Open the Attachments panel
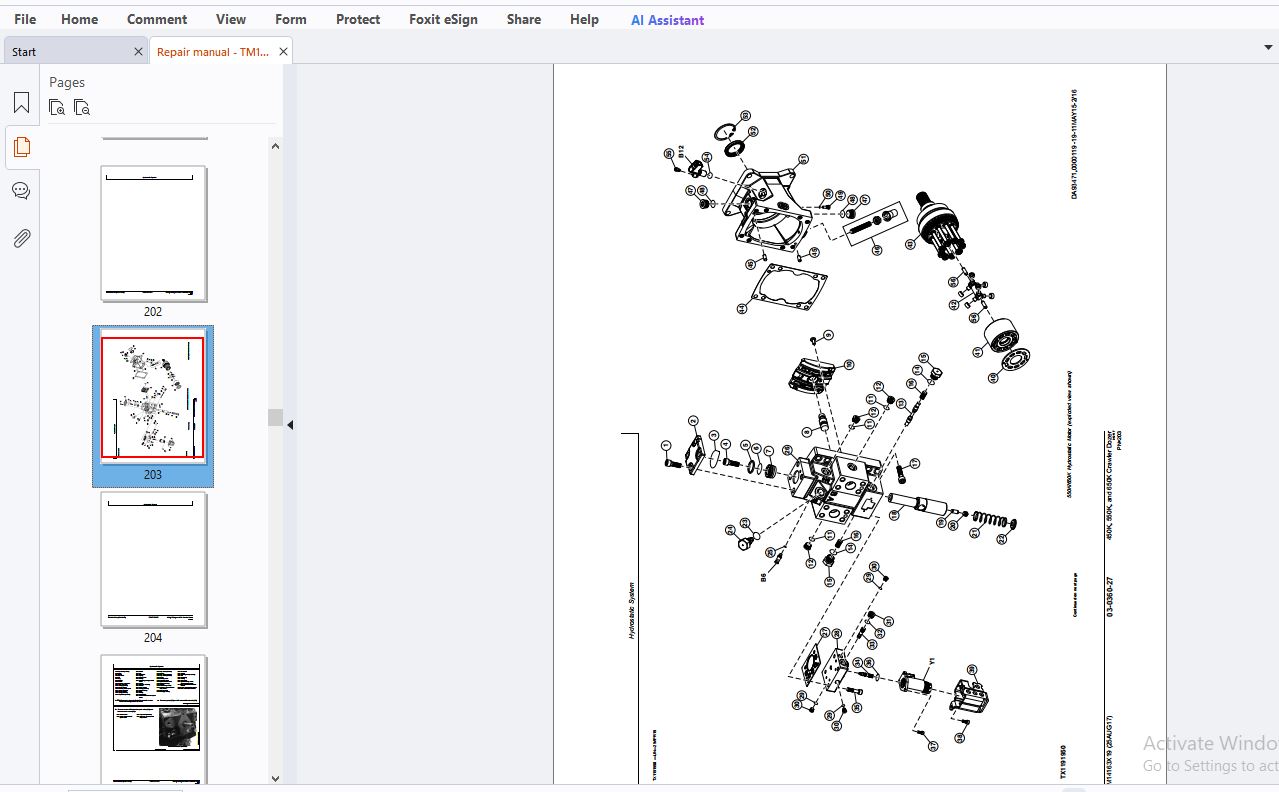Viewport: 1279px width, 792px height. click(x=21, y=238)
